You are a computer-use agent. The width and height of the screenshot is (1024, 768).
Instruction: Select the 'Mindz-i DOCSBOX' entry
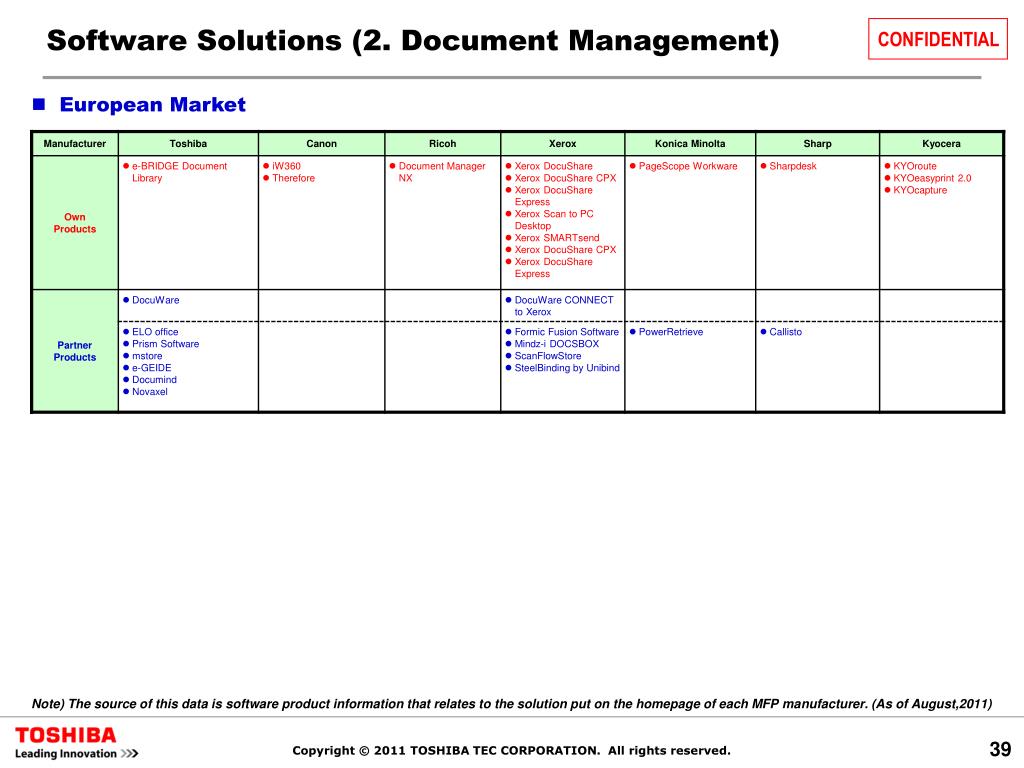(x=556, y=344)
